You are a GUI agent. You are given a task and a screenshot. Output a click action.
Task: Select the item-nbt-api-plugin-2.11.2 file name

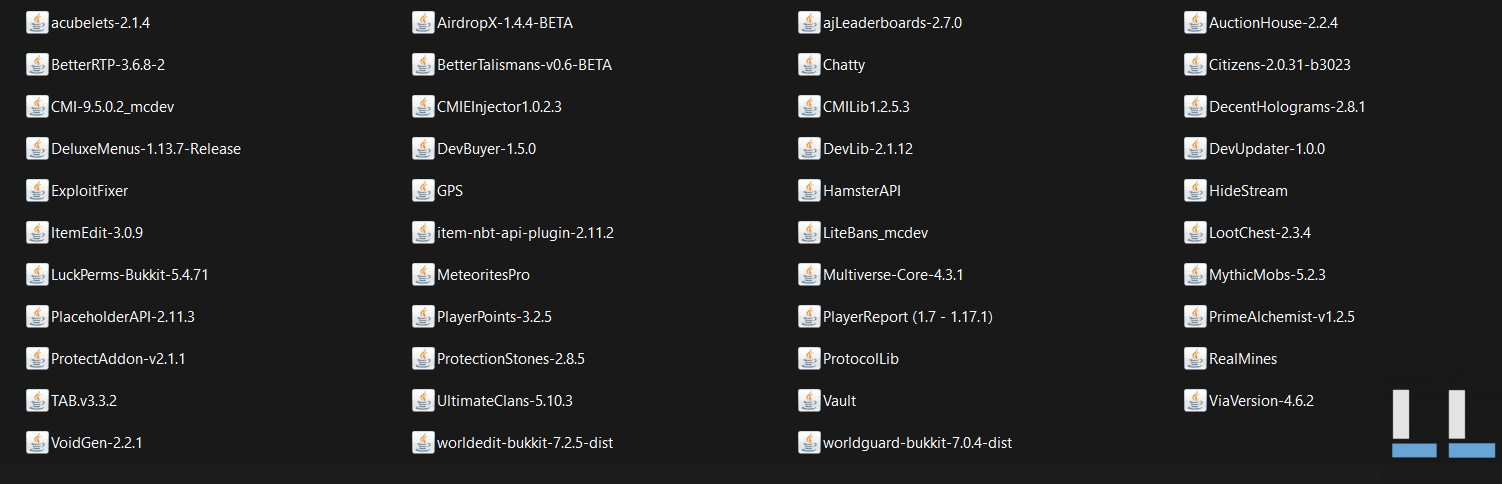525,233
